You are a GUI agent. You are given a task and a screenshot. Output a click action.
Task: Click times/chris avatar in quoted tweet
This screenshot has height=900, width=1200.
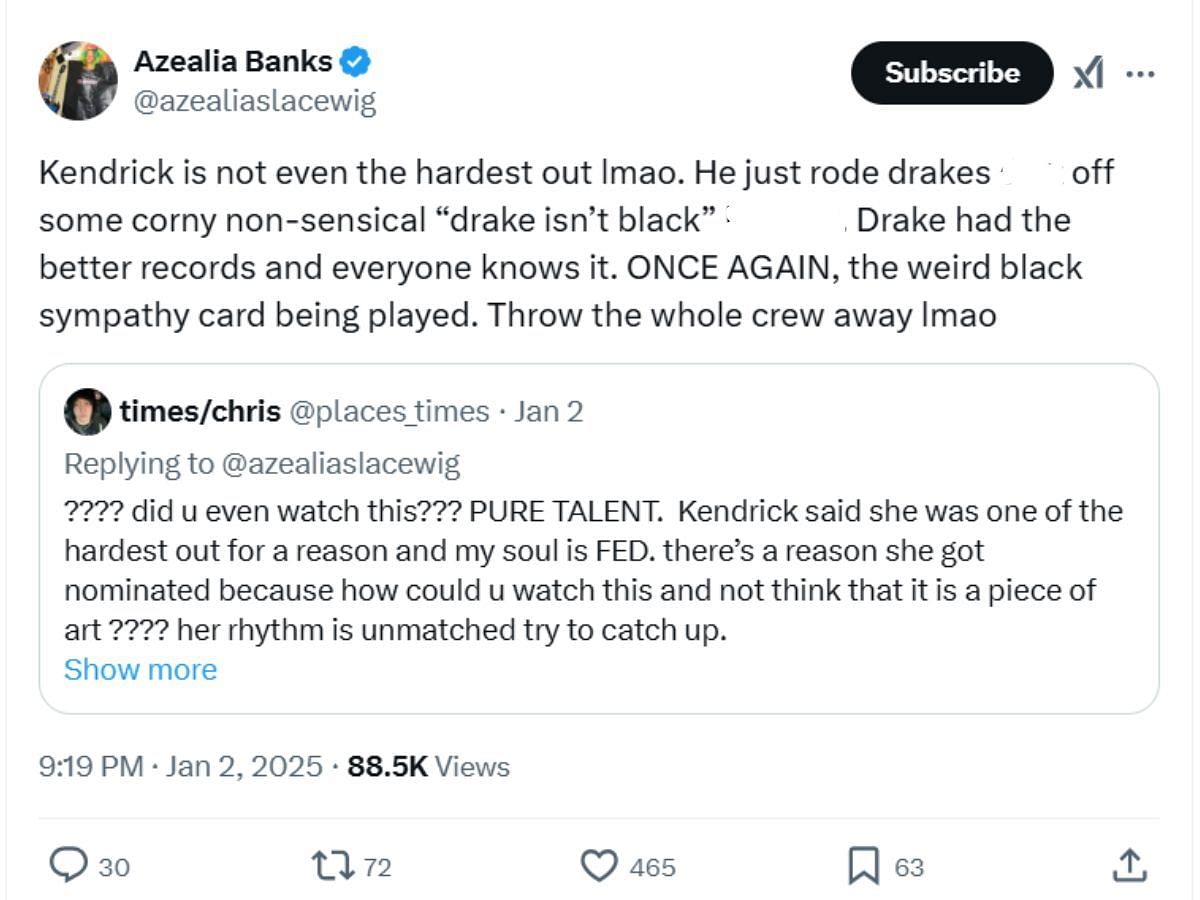pyautogui.click(x=88, y=411)
